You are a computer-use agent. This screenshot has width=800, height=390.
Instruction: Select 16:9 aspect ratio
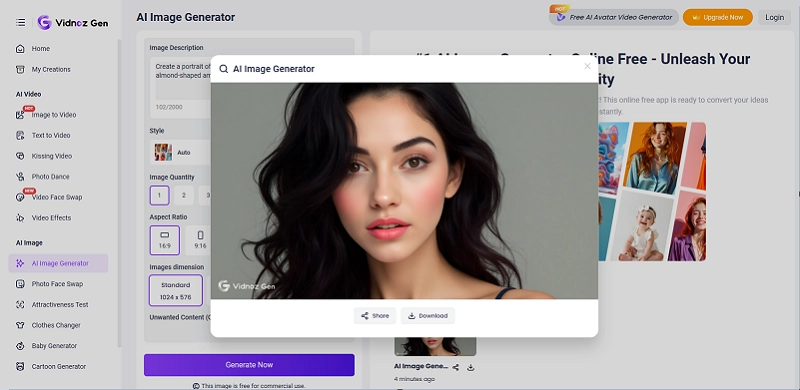[165, 240]
